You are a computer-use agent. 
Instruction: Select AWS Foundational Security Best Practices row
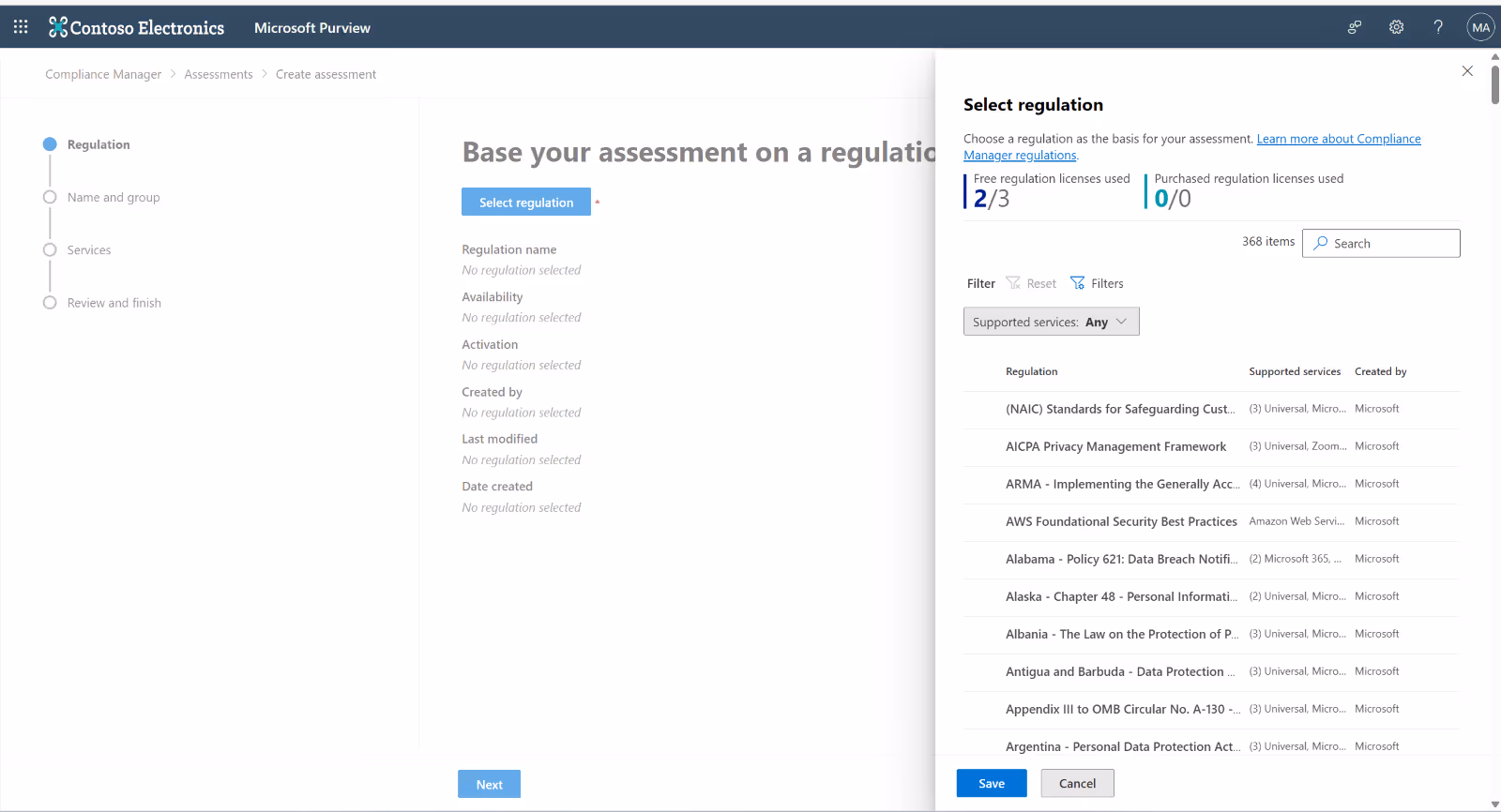(1211, 521)
